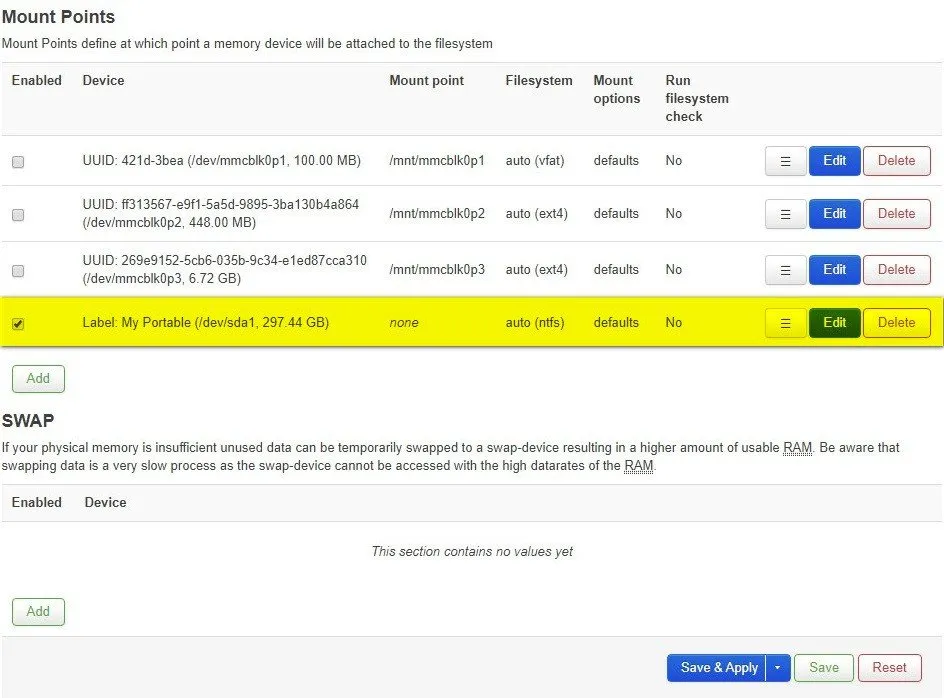Open the Save & Apply dropdown arrow
944x698 pixels.
pyautogui.click(x=779, y=668)
